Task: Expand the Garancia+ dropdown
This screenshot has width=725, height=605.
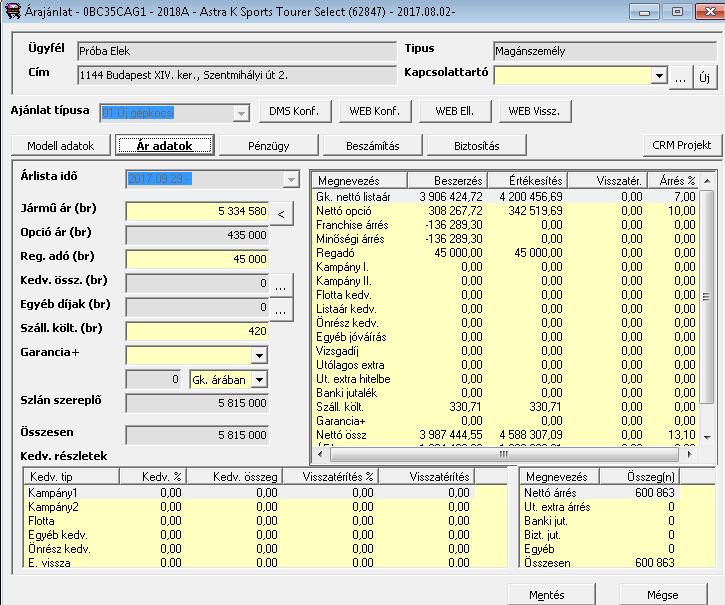Action: click(259, 356)
